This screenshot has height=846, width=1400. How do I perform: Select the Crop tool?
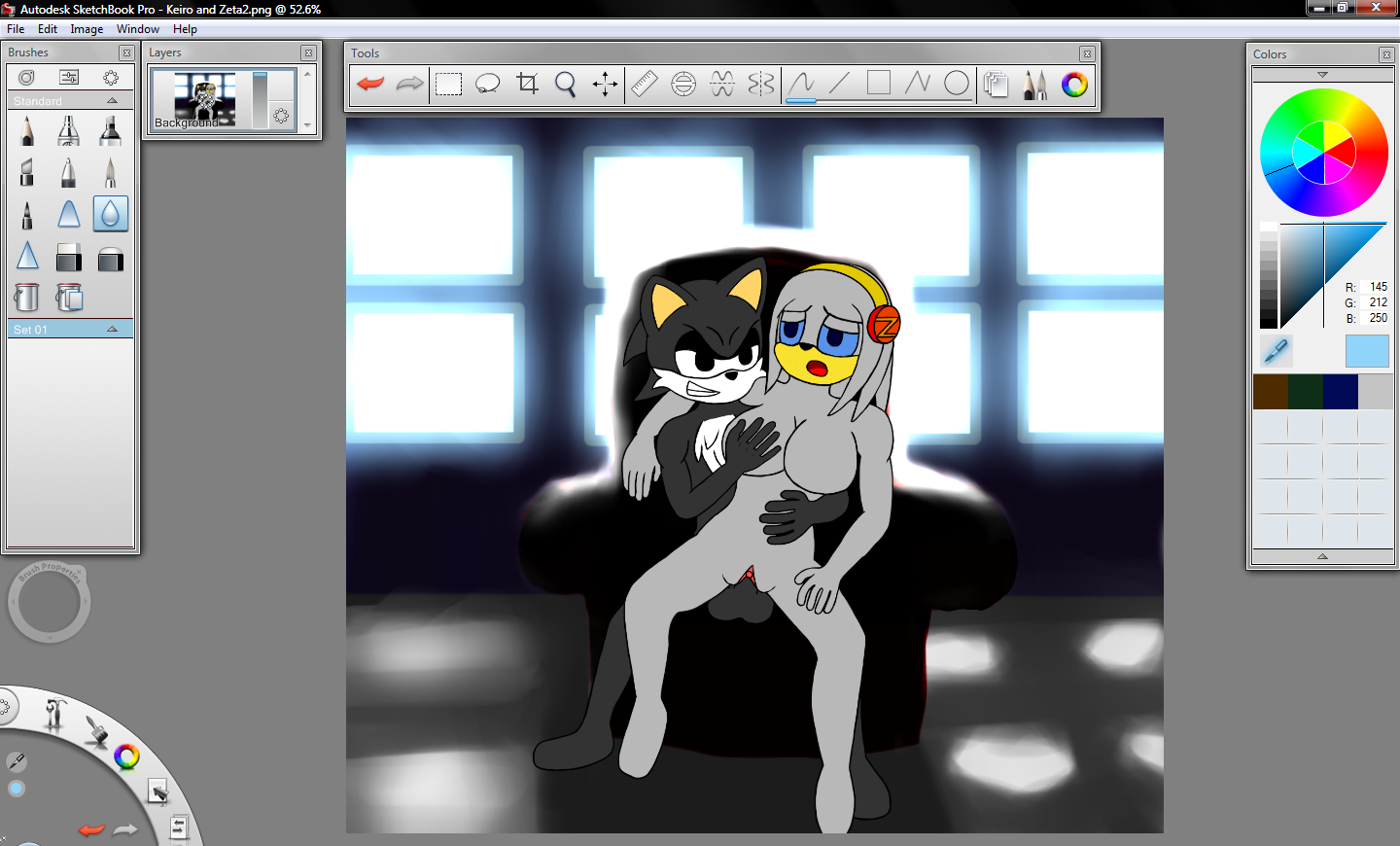pyautogui.click(x=527, y=84)
